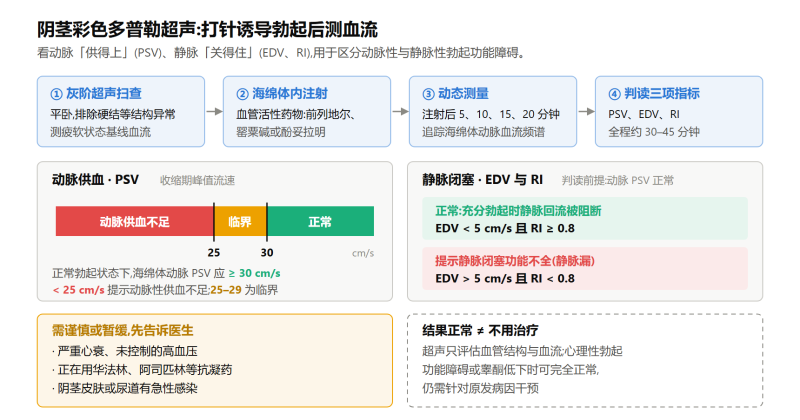Select the line 注射后 5、10、15、20 分钟
800x420 pixels.
point(491,114)
